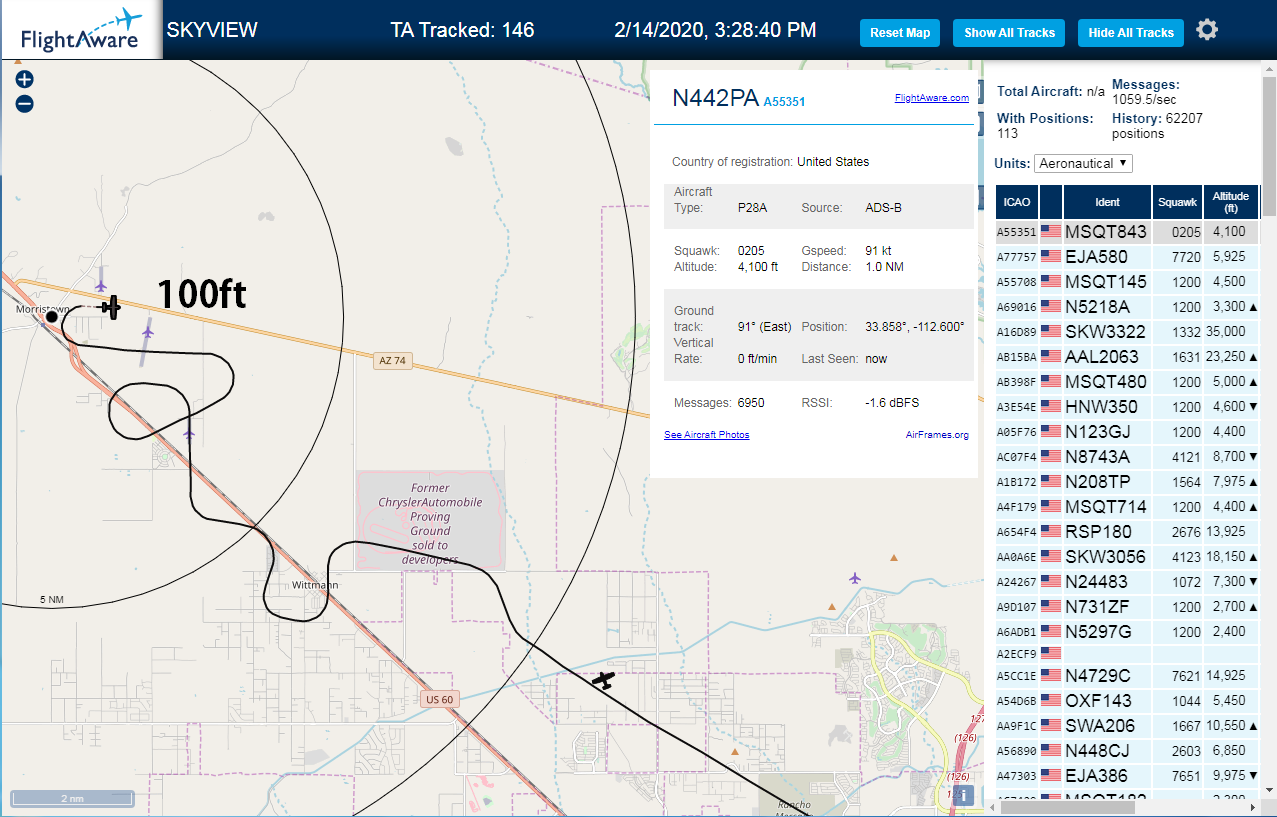Select the N448CJ aircraft row
The height and width of the screenshot is (817, 1277).
[1128, 751]
